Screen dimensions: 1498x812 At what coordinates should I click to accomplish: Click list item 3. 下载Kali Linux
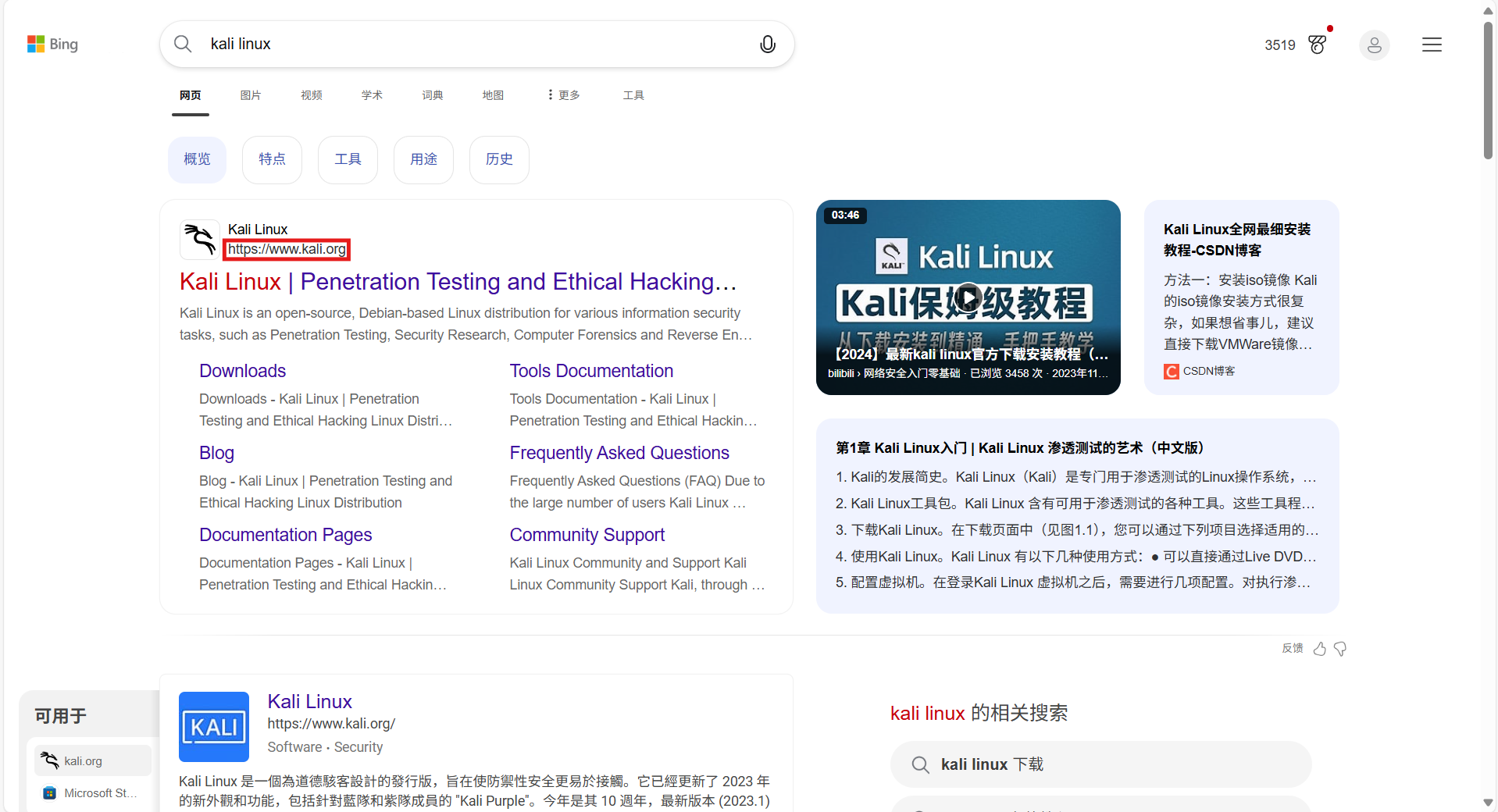point(1076,530)
